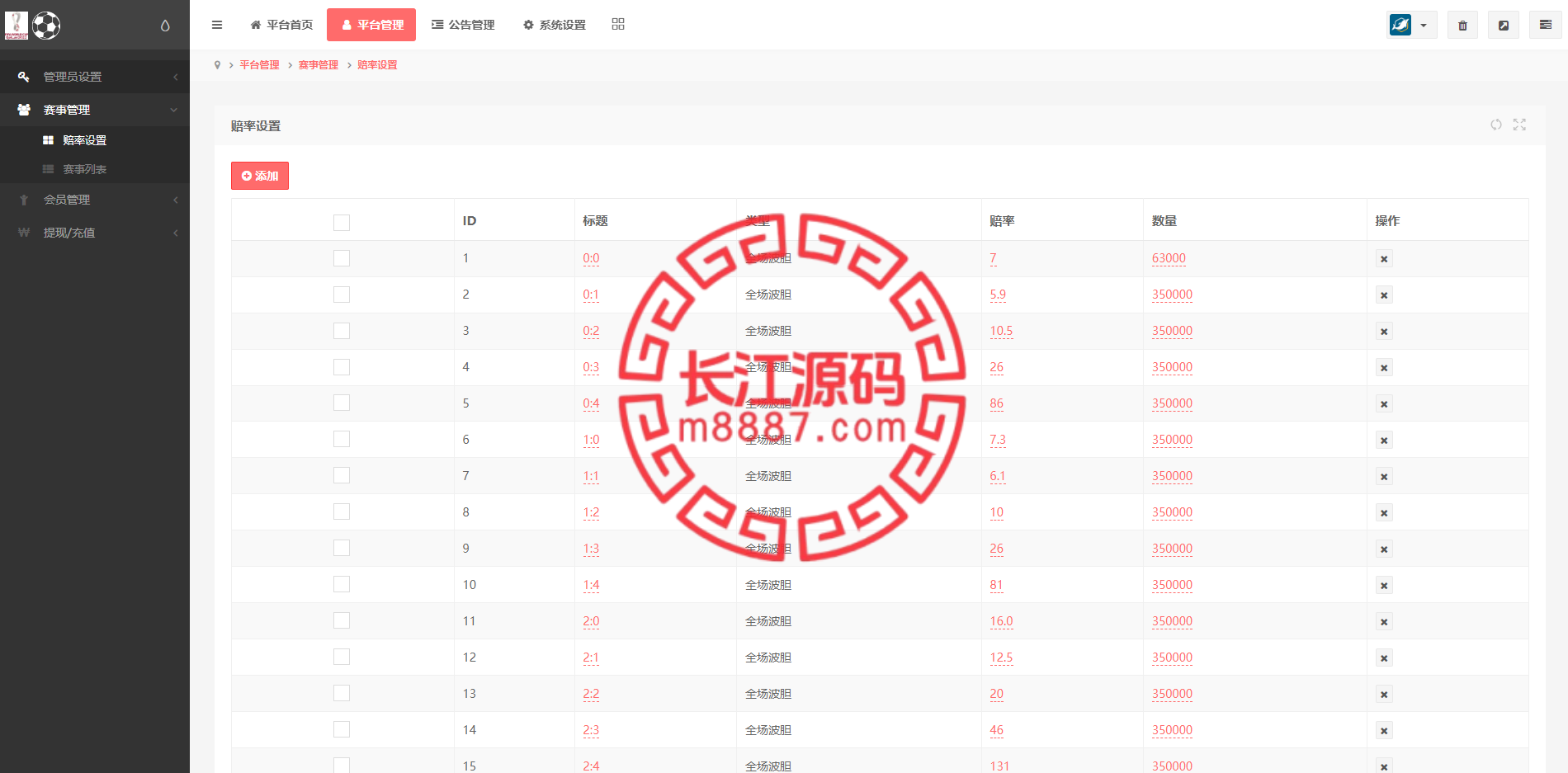
Task: Click the soccer ball logo icon
Action: click(x=46, y=26)
